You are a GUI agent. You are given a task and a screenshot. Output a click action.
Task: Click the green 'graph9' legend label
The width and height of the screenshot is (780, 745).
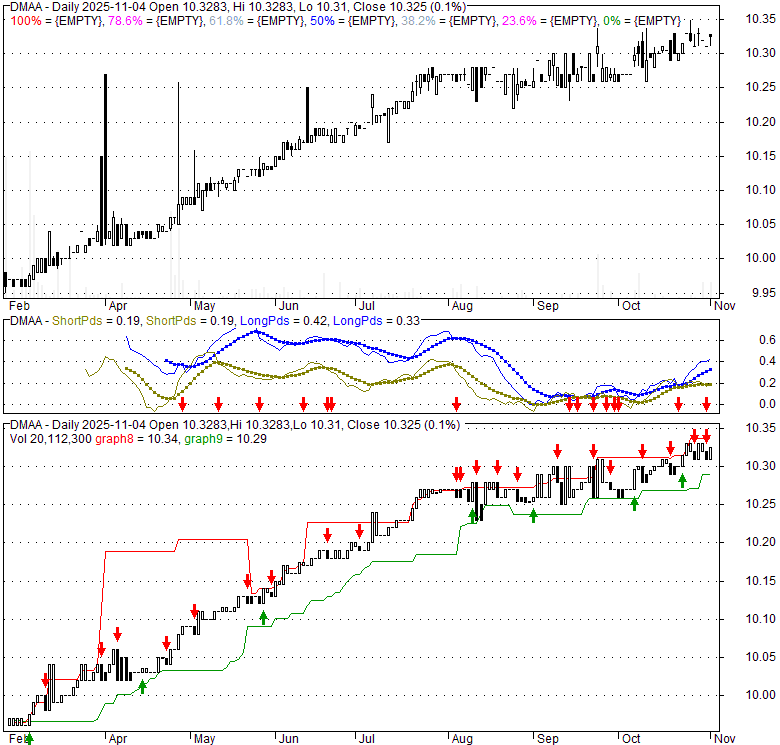pyautogui.click(x=203, y=439)
